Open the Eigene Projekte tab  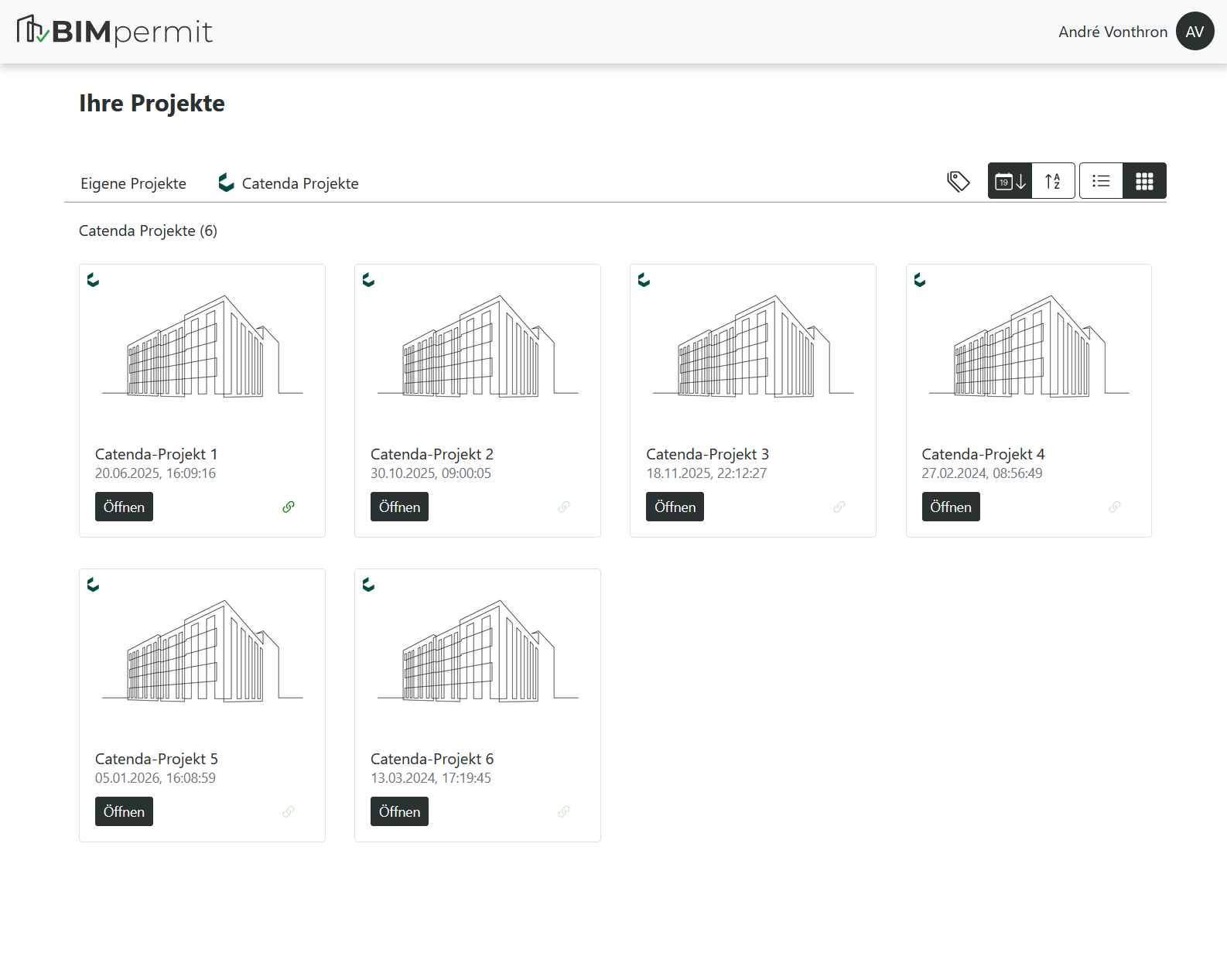(x=133, y=183)
